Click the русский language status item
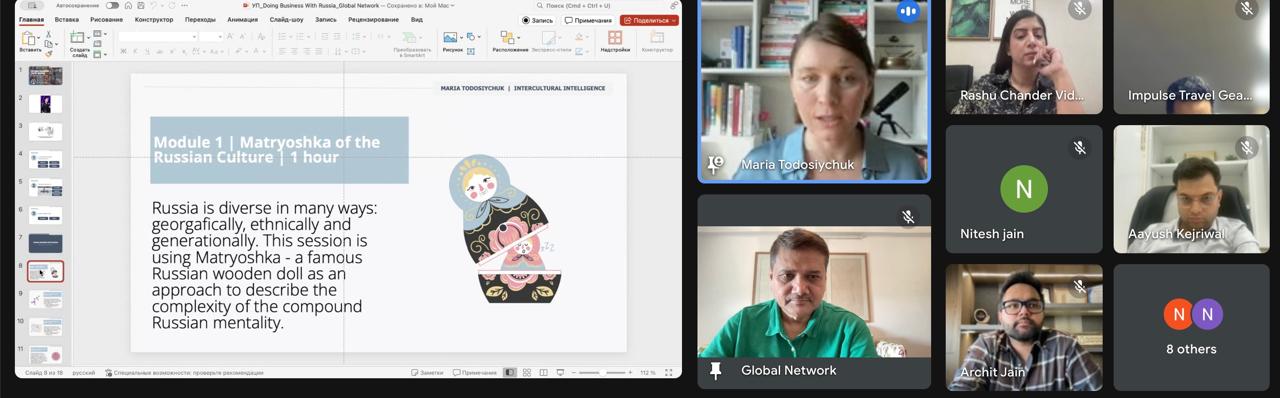 83,373
